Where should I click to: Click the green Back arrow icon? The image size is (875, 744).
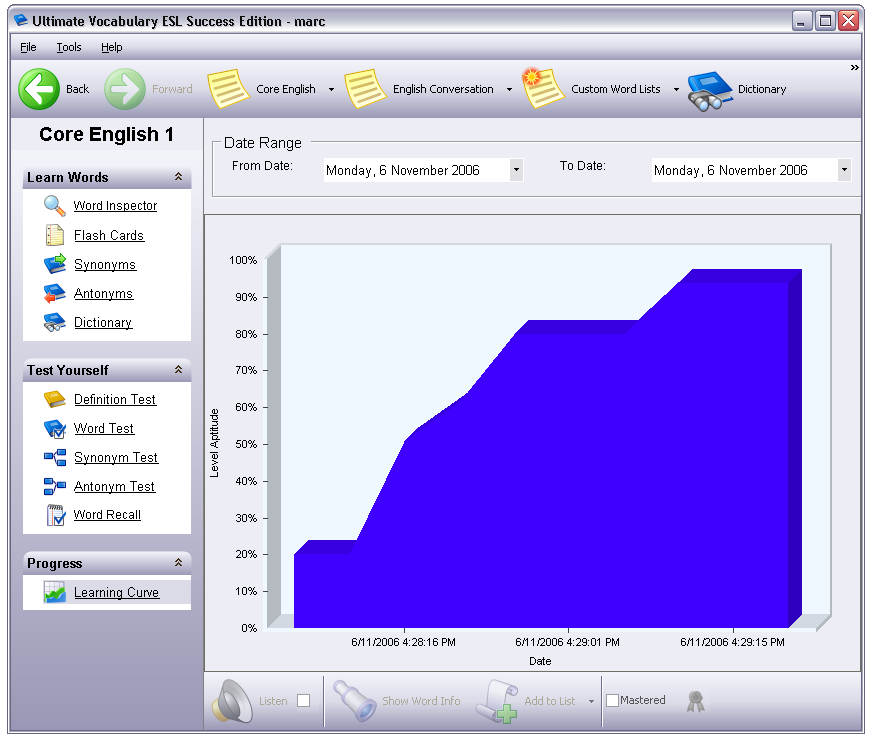click(x=39, y=89)
